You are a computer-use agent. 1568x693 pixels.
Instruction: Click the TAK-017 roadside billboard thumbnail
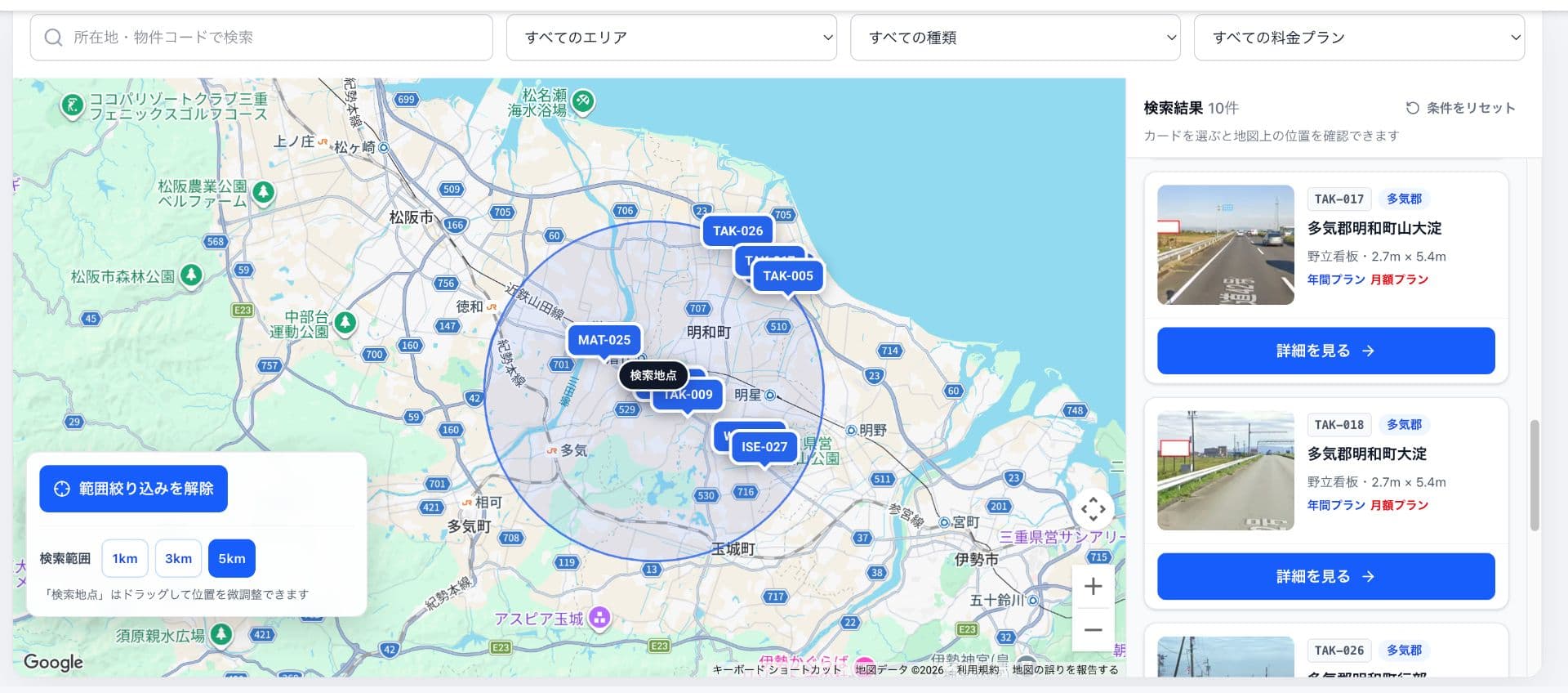click(x=1226, y=245)
